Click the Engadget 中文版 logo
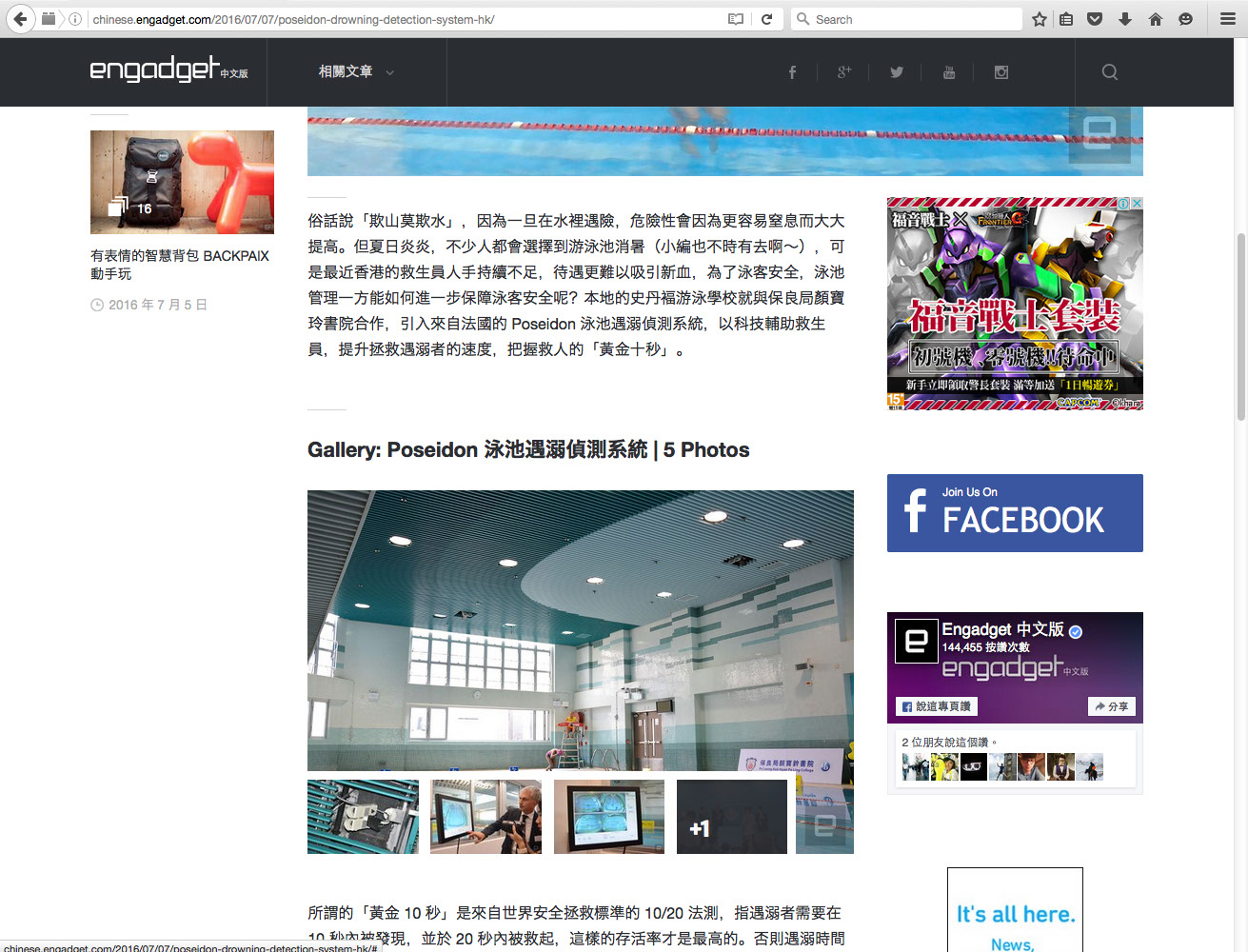Screen dimensions: 1248x952 (168, 69)
